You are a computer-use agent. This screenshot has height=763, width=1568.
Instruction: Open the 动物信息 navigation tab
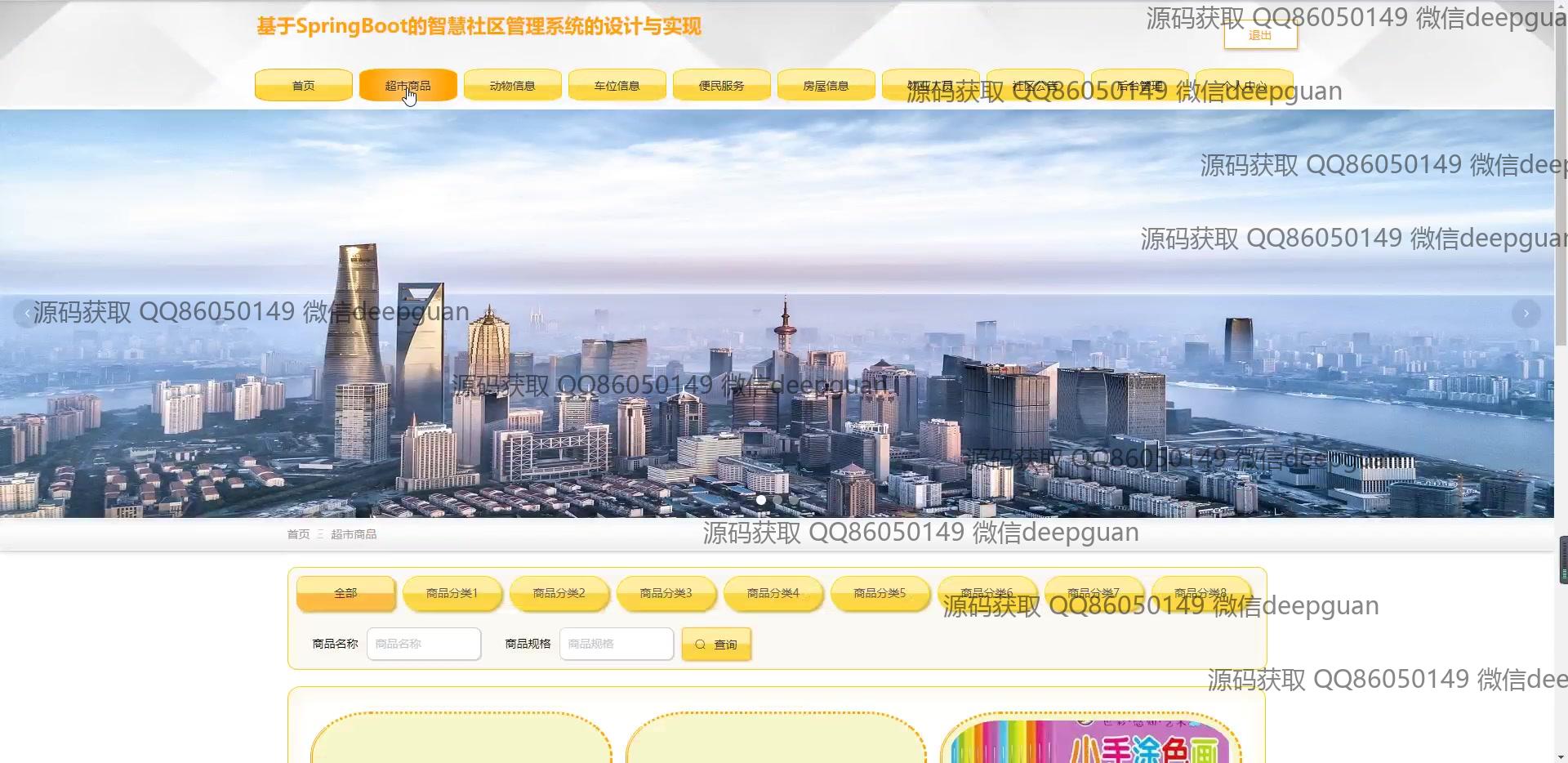coord(513,86)
